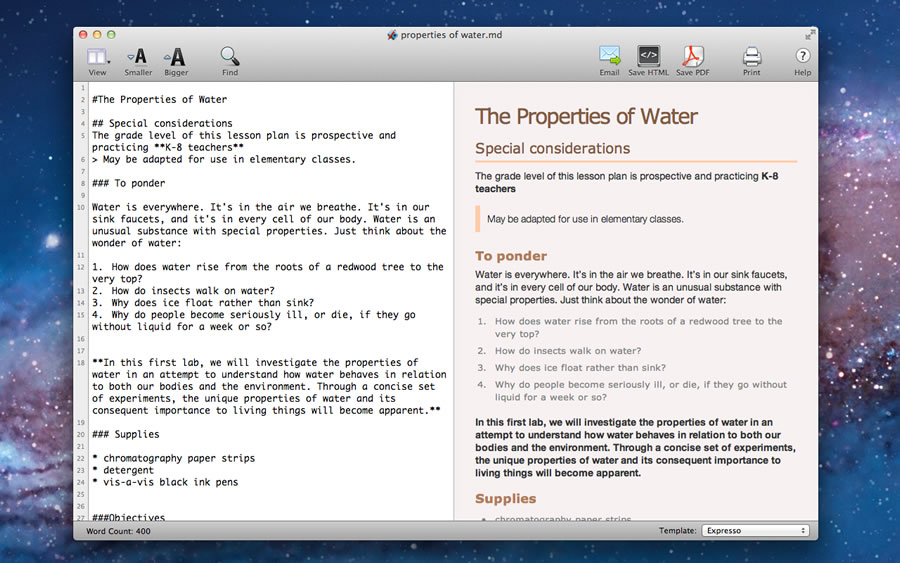This screenshot has width=900, height=563.
Task: Send document via Email icon
Action: pos(609,57)
